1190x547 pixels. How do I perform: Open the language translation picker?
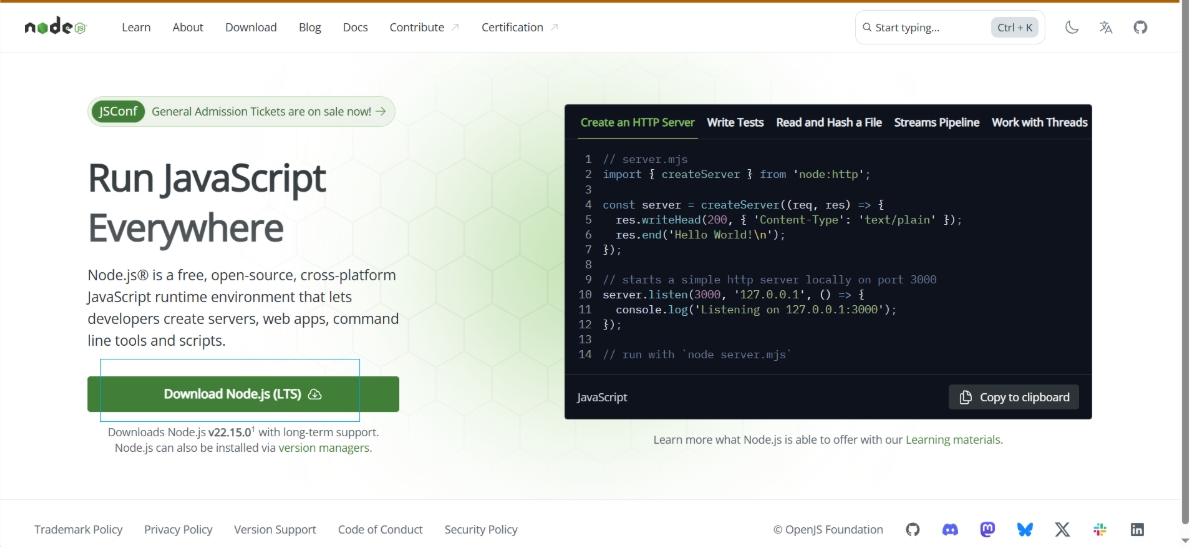(x=1106, y=27)
